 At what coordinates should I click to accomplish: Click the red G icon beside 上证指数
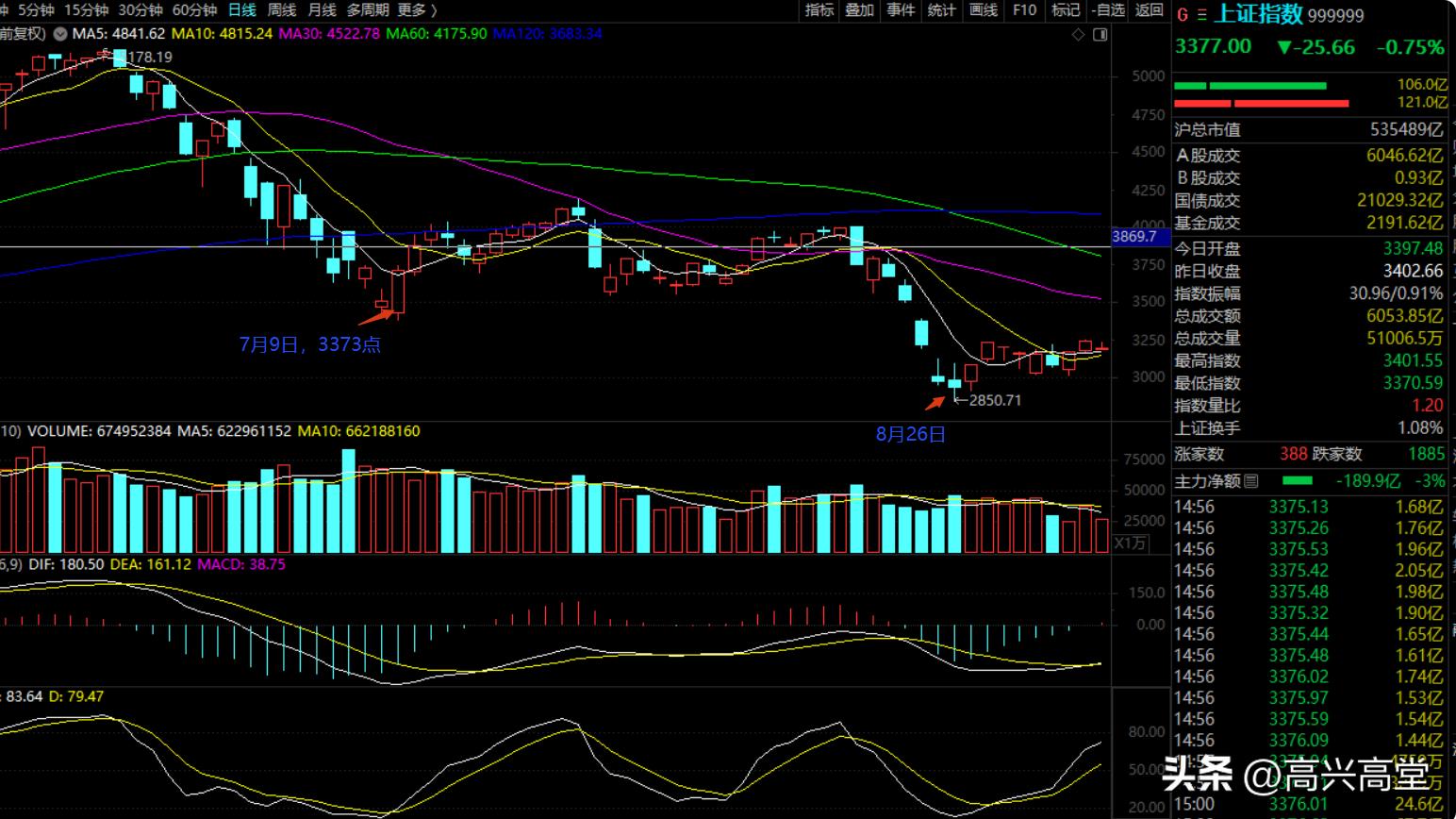click(x=1183, y=15)
